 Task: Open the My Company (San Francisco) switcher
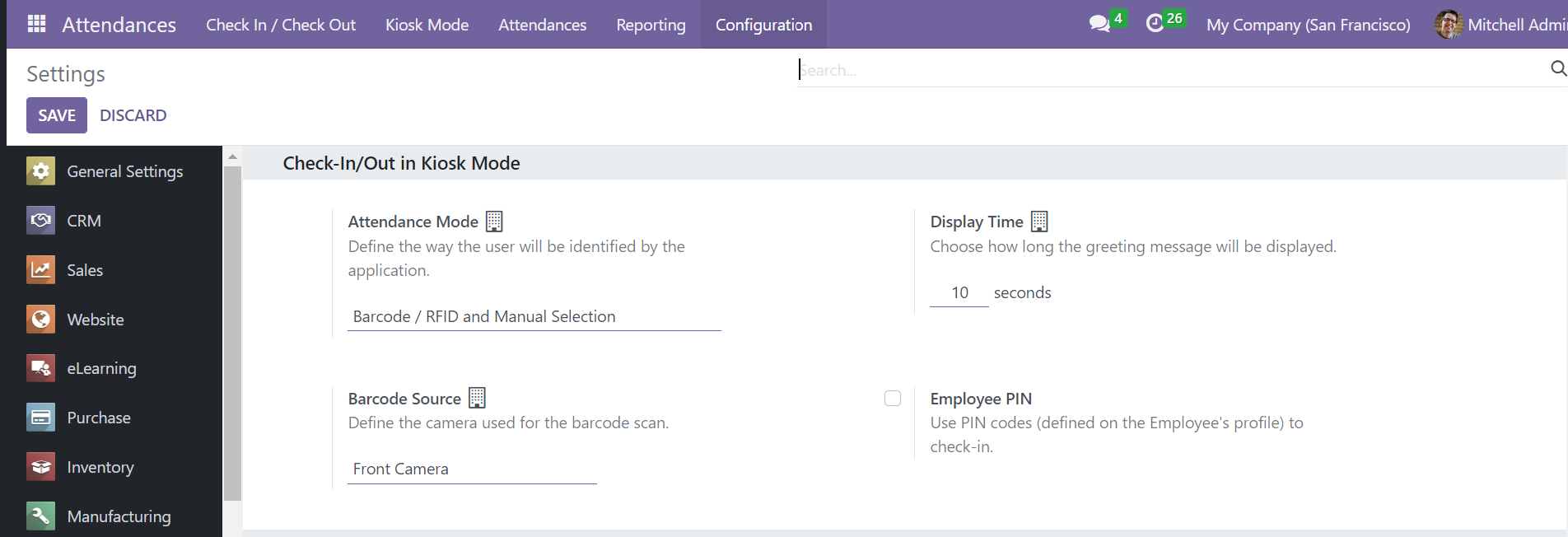coord(1308,25)
